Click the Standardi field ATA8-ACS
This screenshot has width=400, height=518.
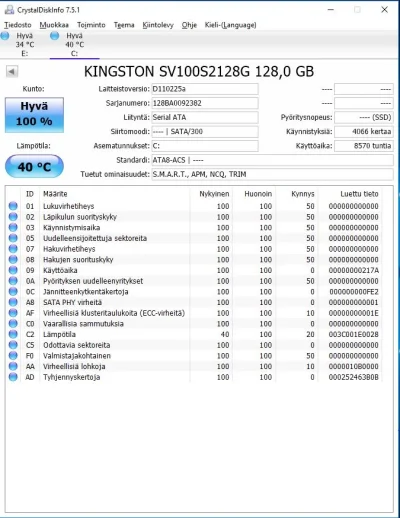click(x=272, y=160)
